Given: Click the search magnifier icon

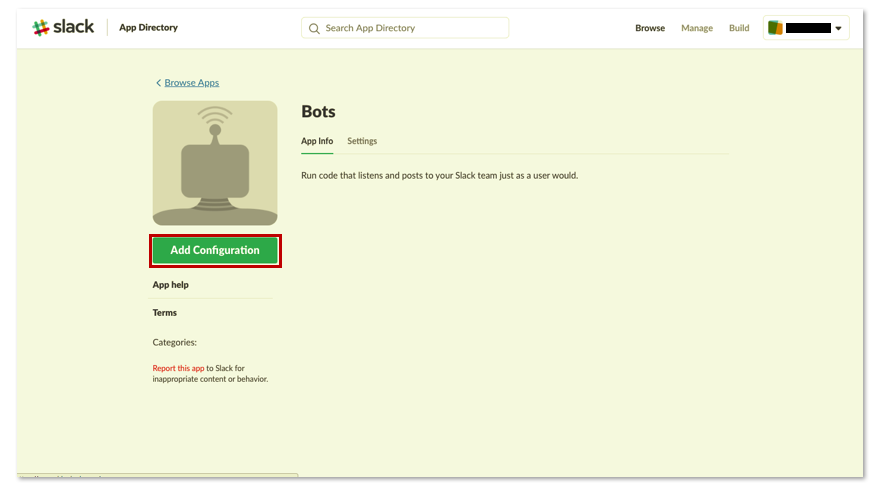Looking at the screenshot, I should [x=314, y=28].
